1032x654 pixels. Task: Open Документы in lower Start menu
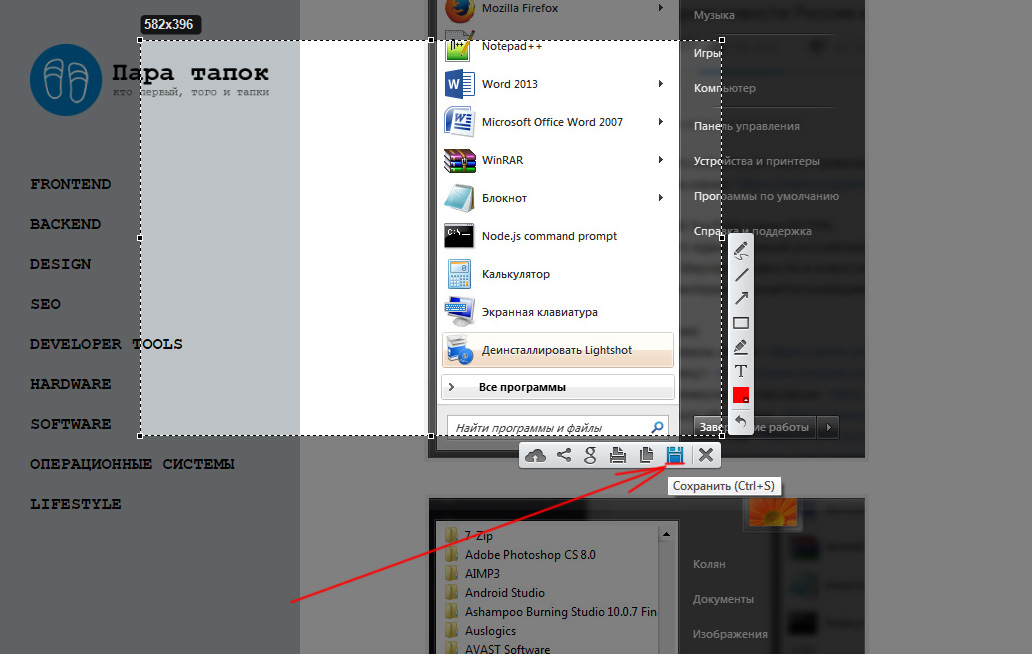[x=723, y=599]
